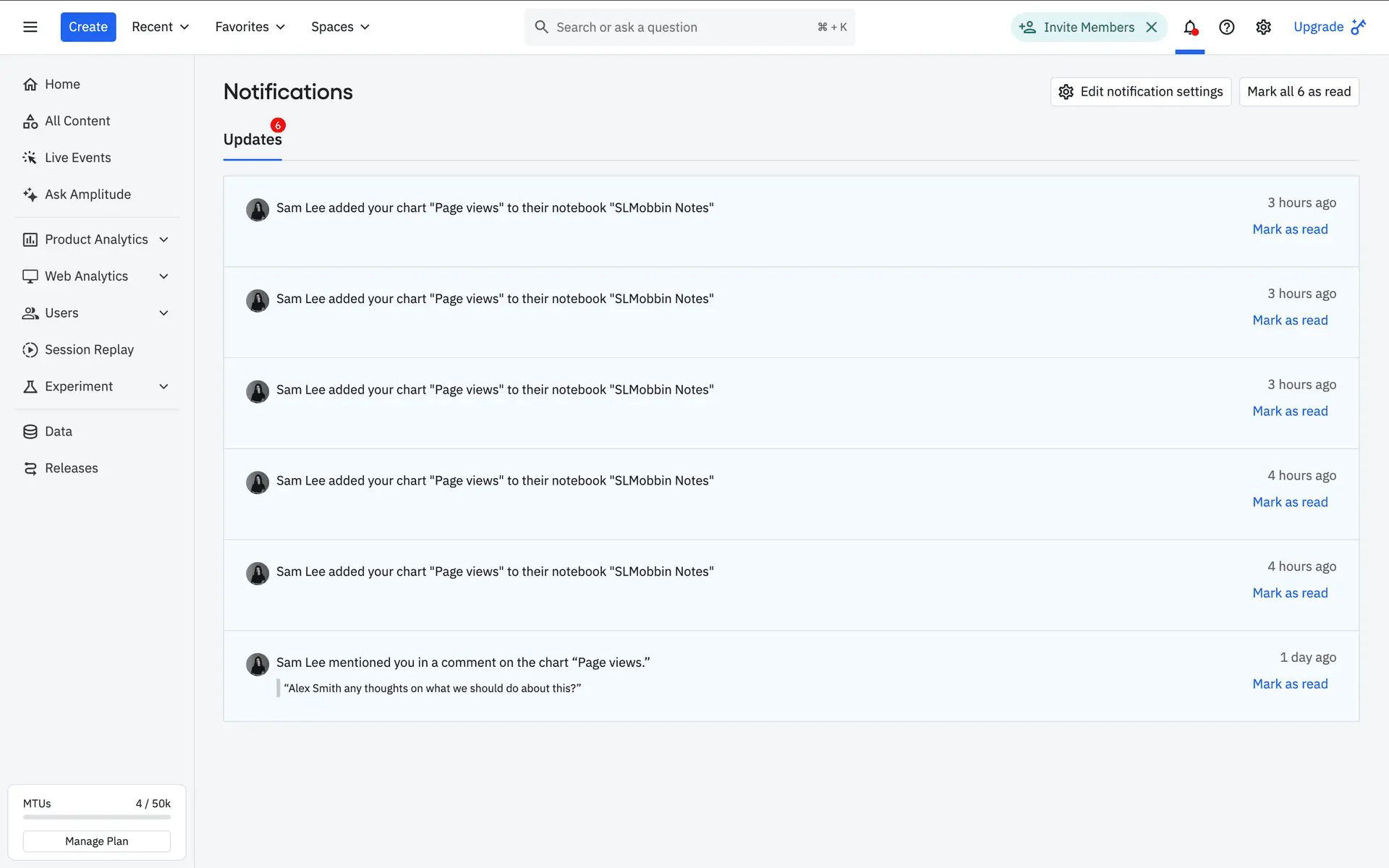Viewport: 1389px width, 868px height.
Task: Select the Updates tab
Action: (252, 140)
